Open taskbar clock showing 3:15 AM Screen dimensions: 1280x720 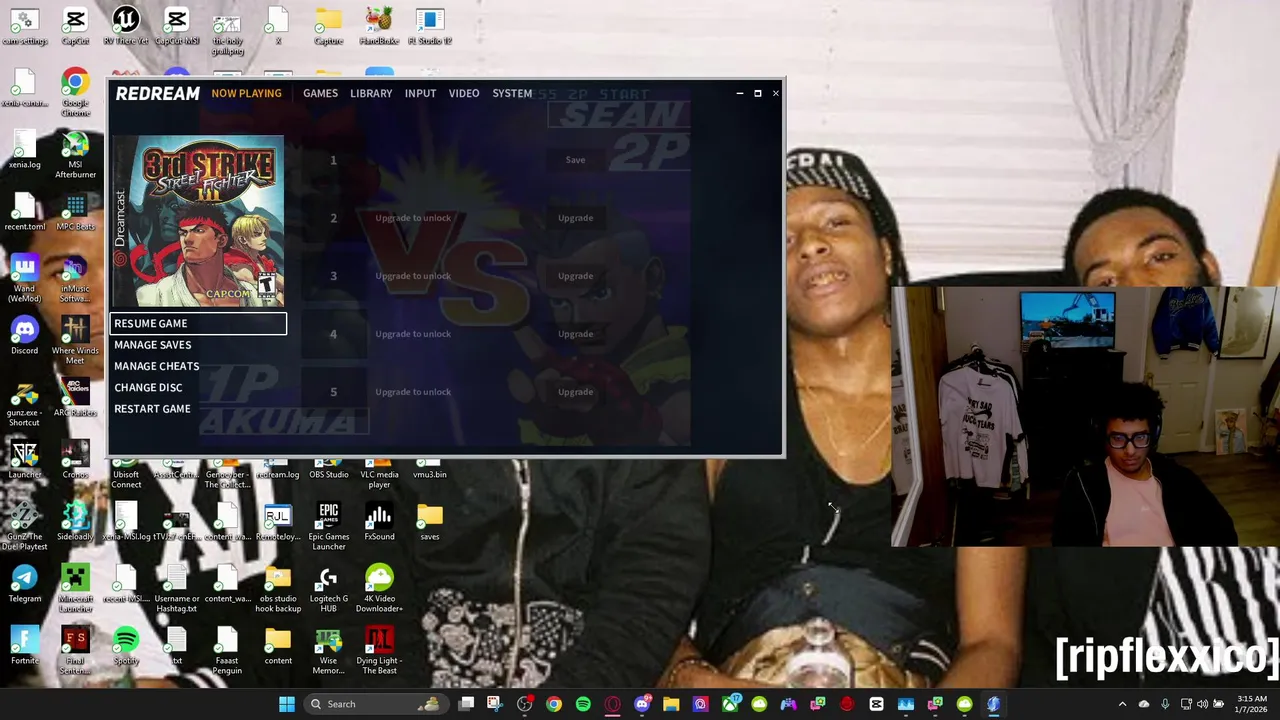(x=1251, y=704)
